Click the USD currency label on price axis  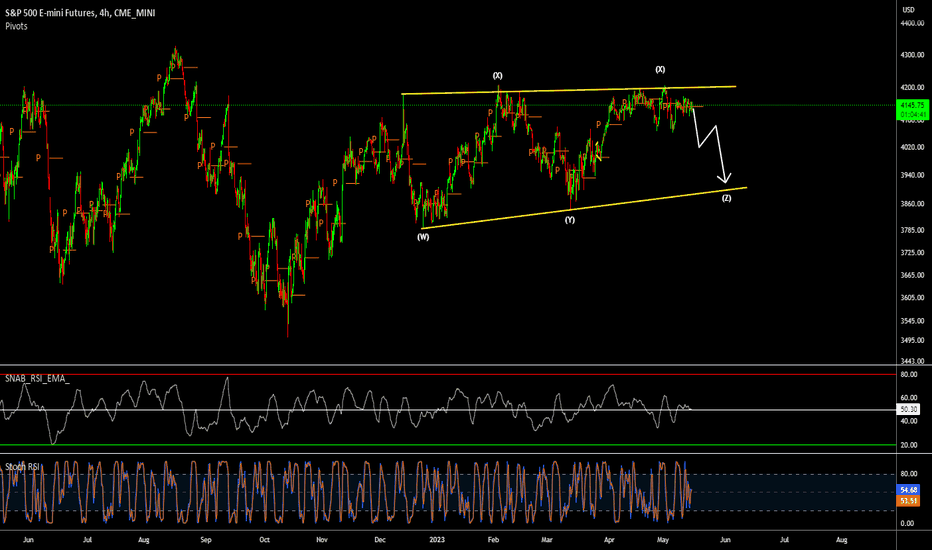(909, 10)
